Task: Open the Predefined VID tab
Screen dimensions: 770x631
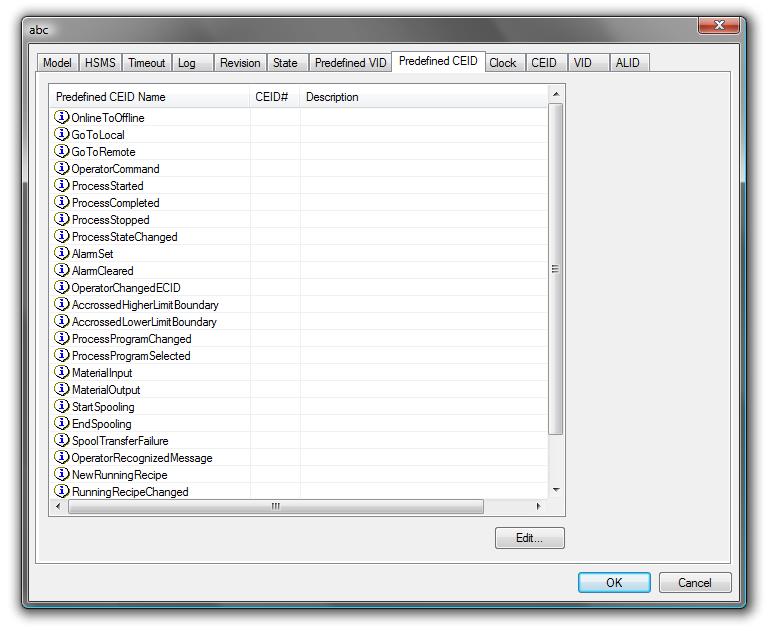Action: tap(350, 63)
